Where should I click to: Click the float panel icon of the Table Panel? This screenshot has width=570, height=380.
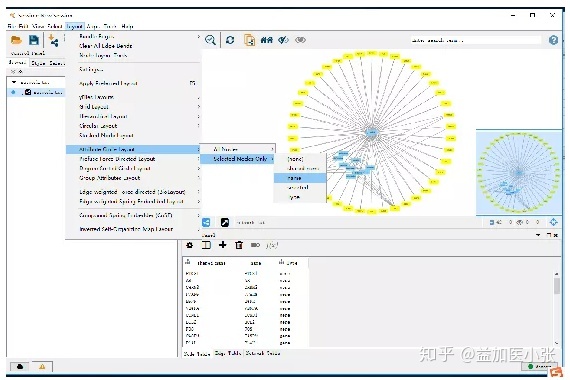pyautogui.click(x=549, y=235)
